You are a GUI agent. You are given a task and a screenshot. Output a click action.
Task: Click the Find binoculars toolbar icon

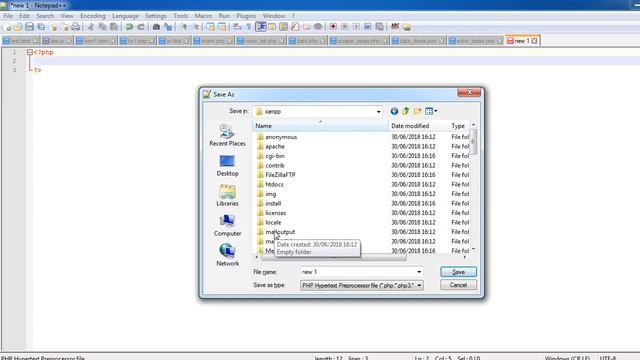tap(156, 27)
